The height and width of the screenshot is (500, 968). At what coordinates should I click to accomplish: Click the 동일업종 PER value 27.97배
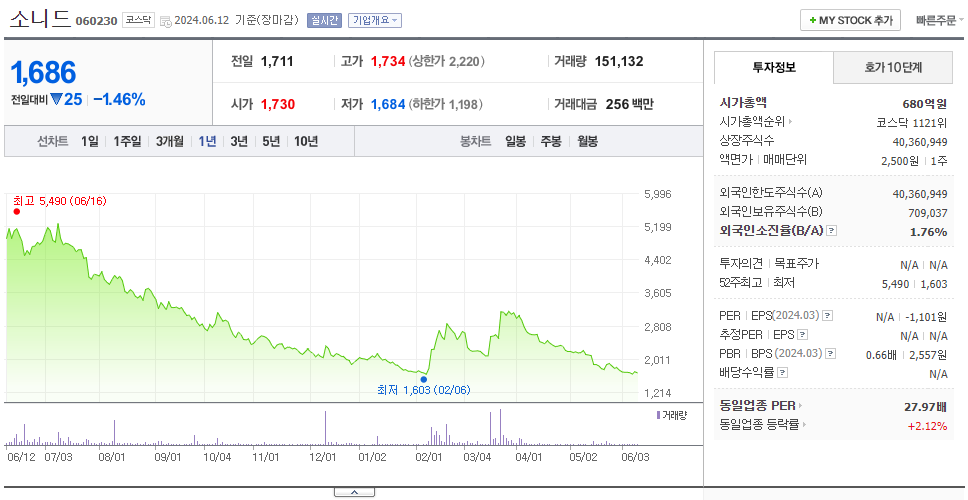925,407
